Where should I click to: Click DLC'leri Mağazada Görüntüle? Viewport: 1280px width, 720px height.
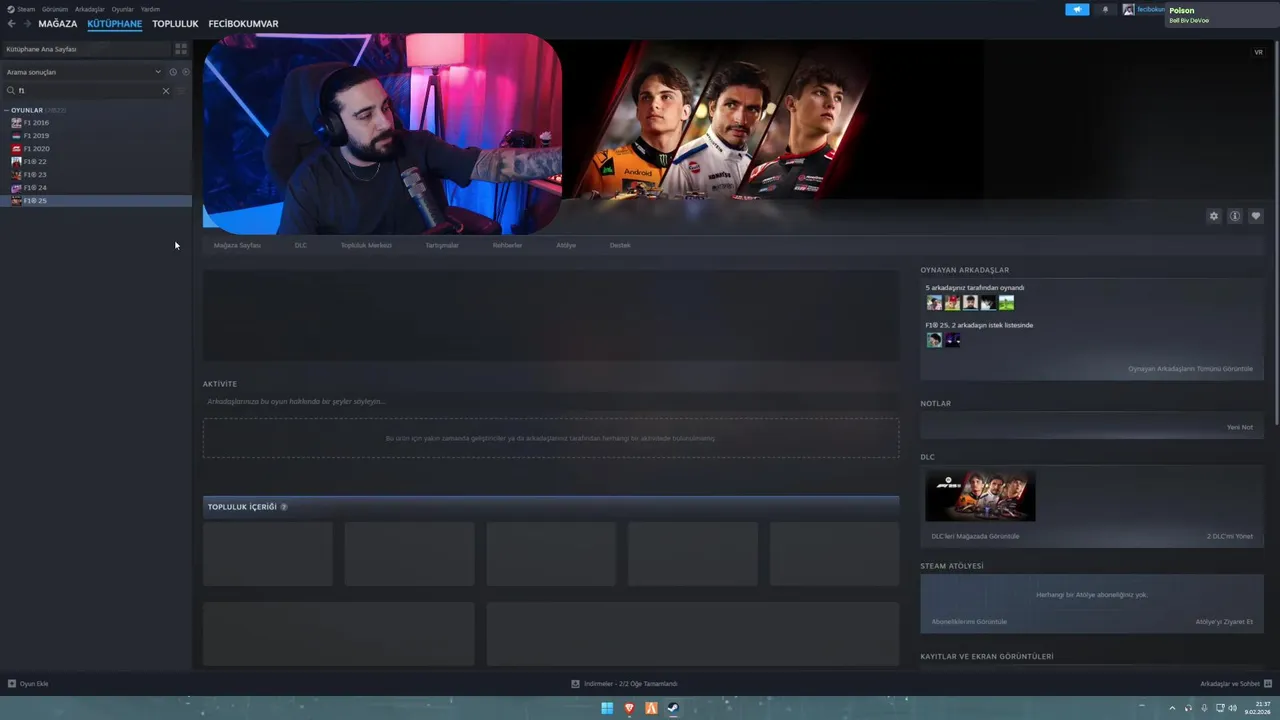[975, 536]
